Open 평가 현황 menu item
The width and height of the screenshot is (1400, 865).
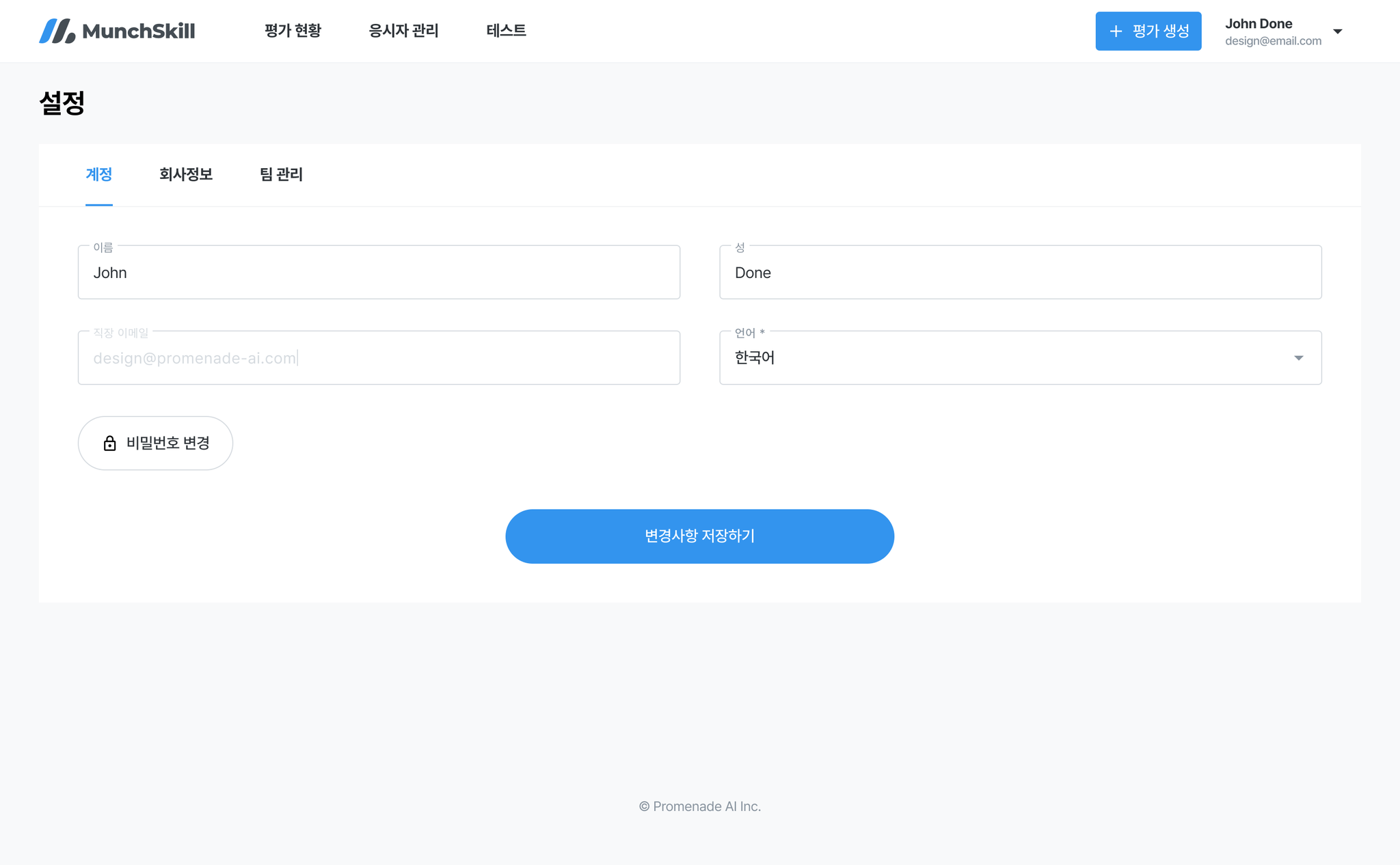[x=293, y=31]
